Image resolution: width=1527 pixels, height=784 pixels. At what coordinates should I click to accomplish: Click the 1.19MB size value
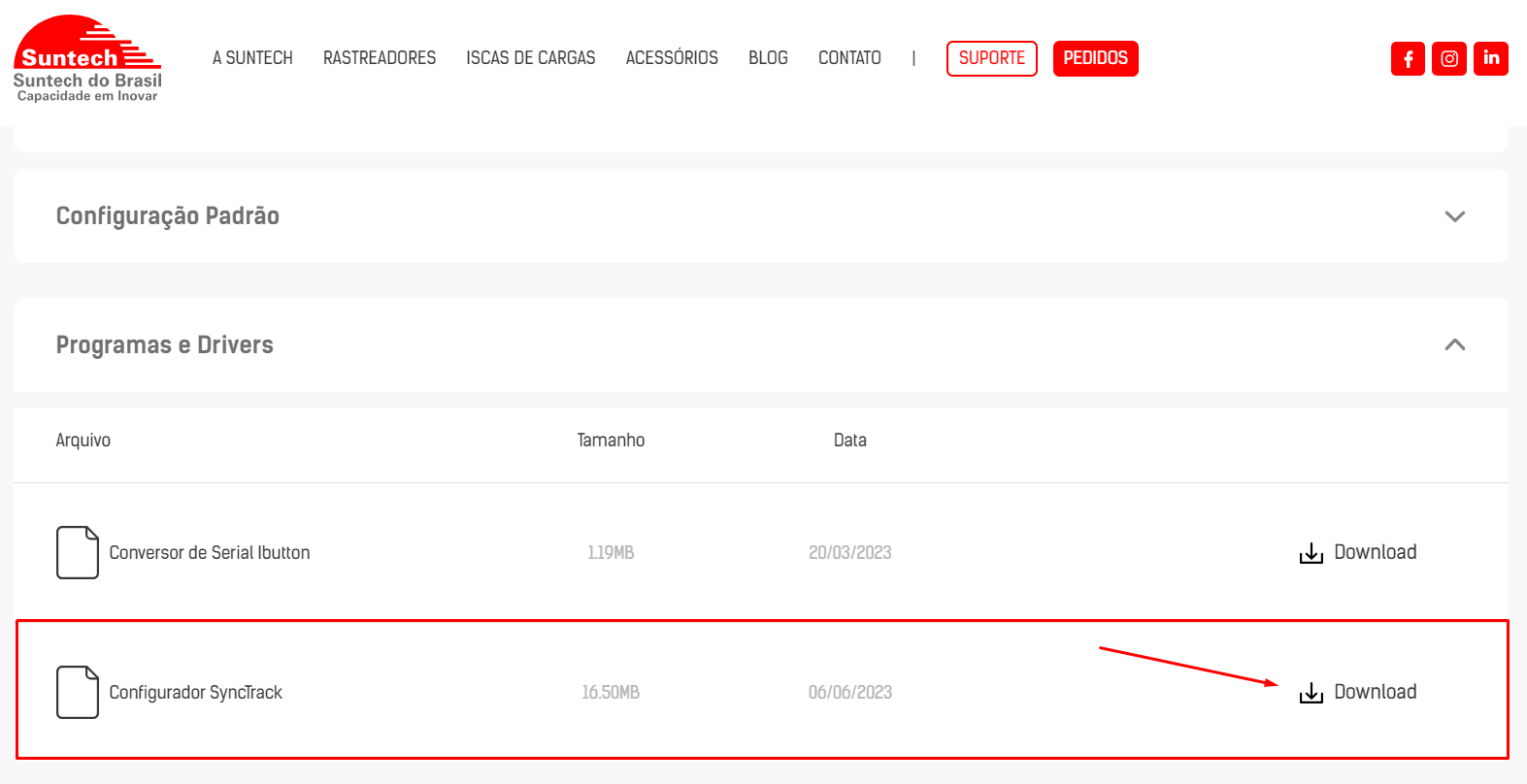611,553
